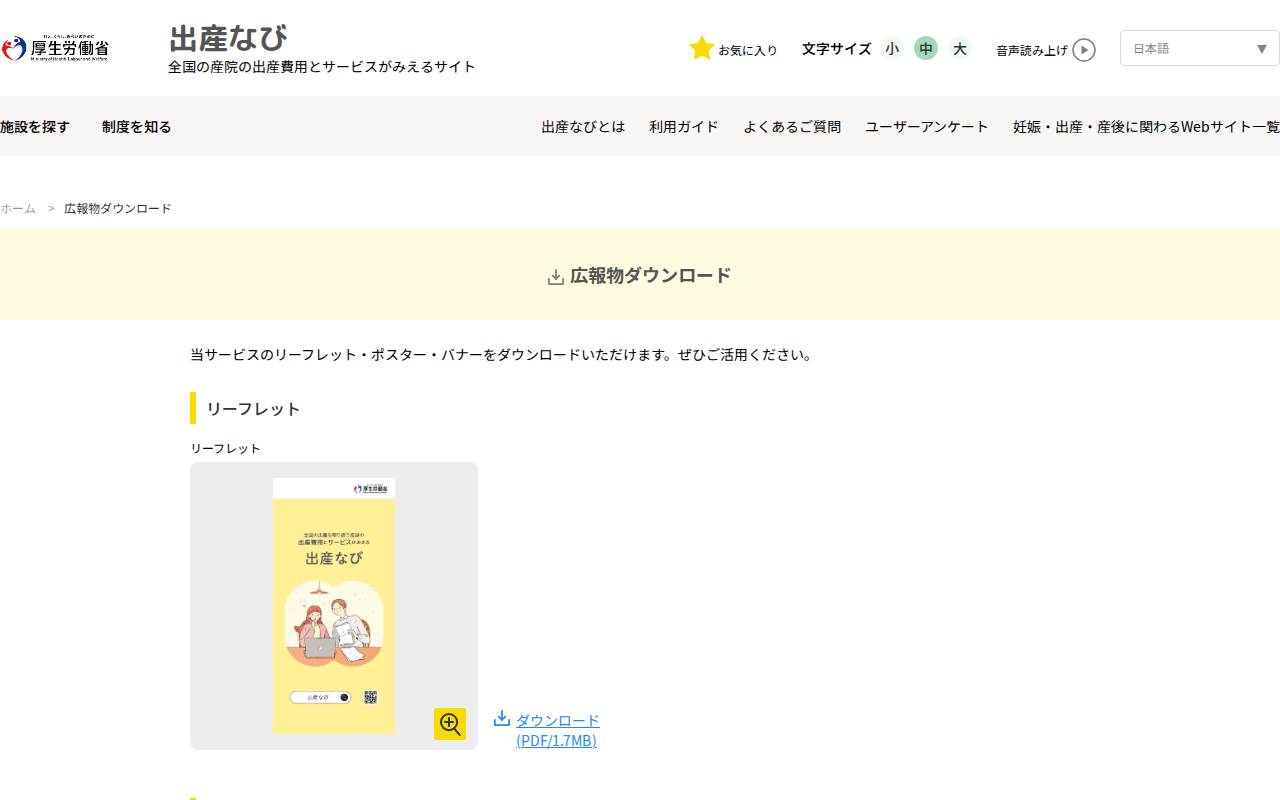Image resolution: width=1280 pixels, height=800 pixels.
Task: Set text size to 中
Action: tap(926, 48)
